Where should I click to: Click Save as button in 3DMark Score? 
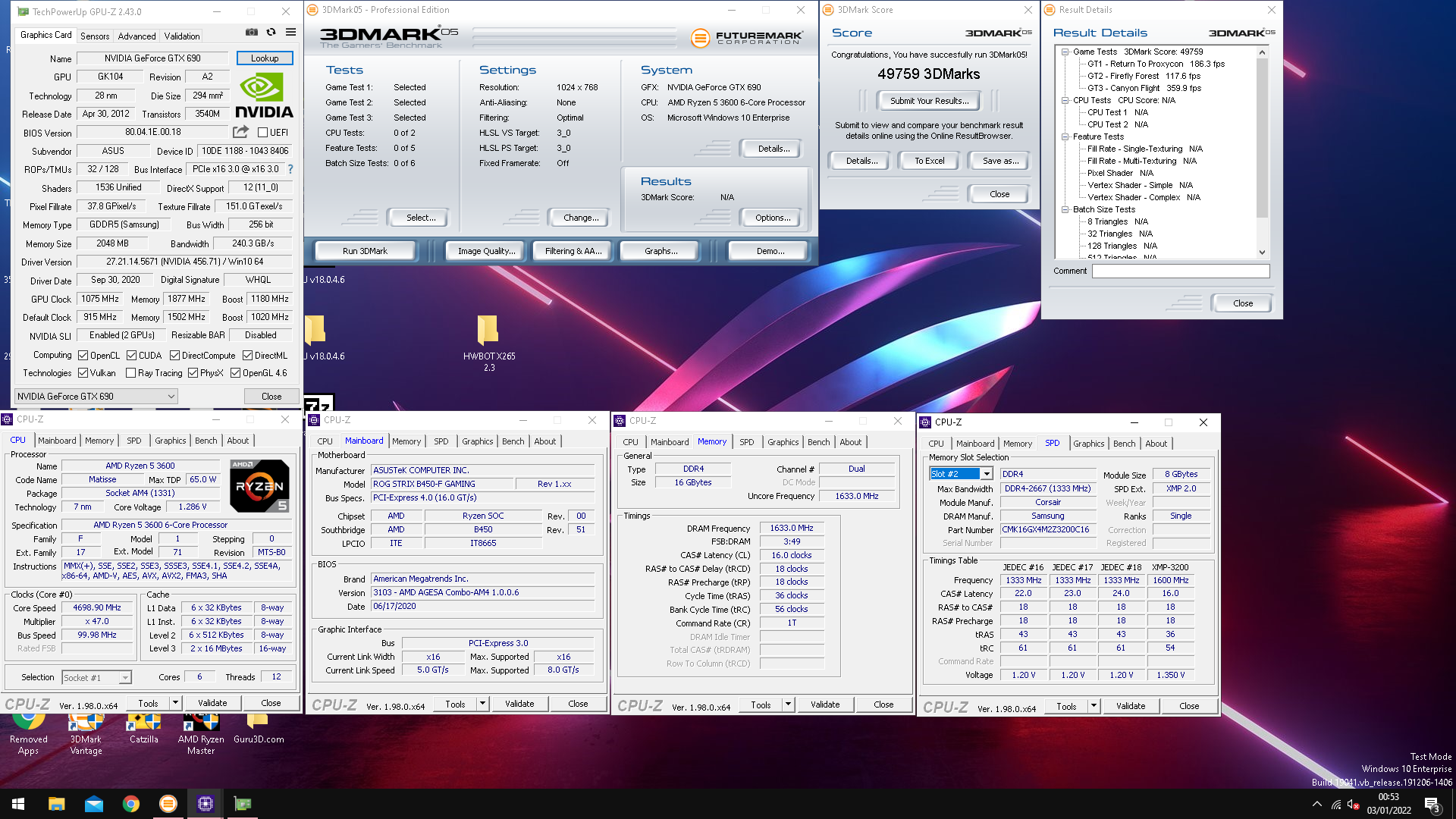[1000, 161]
